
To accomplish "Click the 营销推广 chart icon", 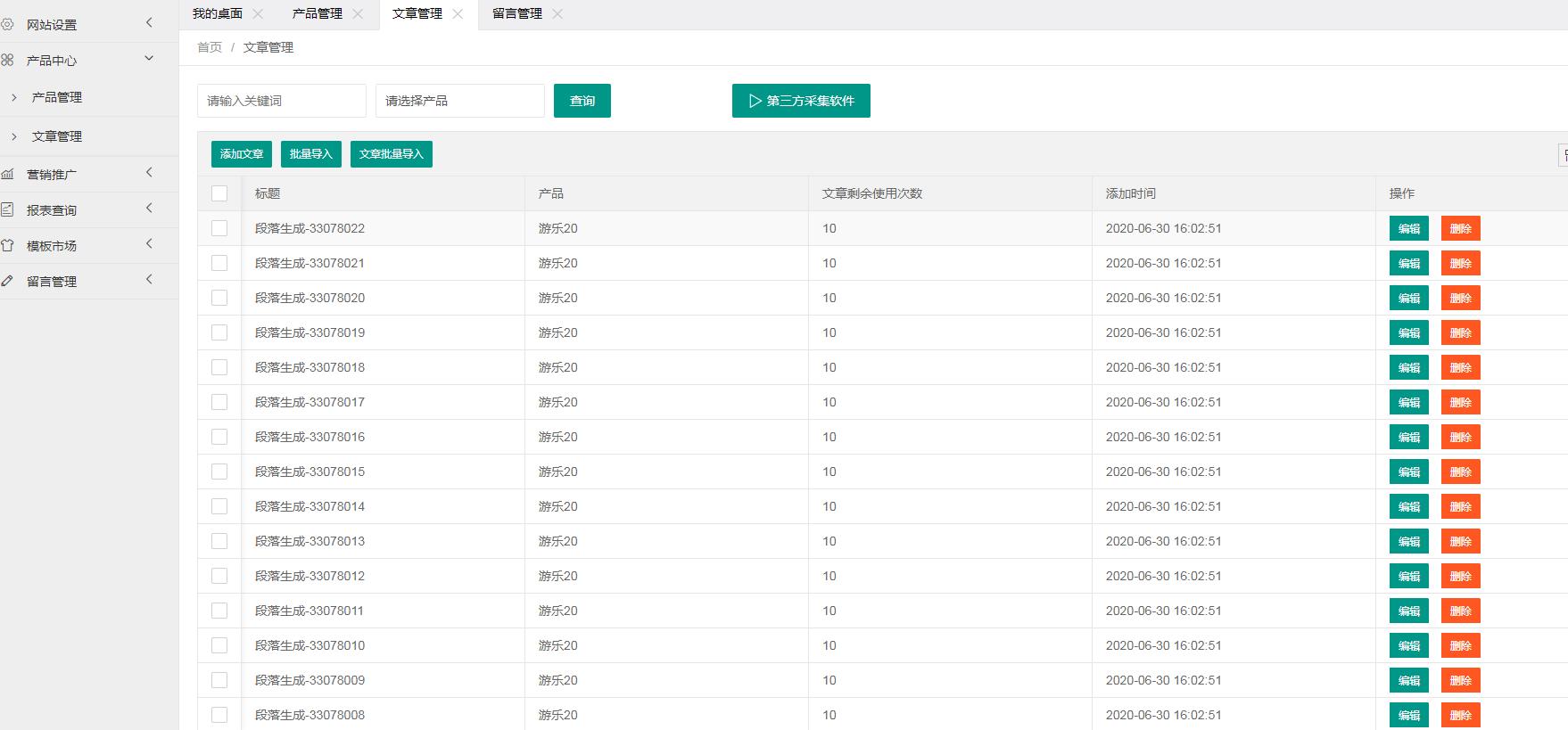I will pos(7,174).
